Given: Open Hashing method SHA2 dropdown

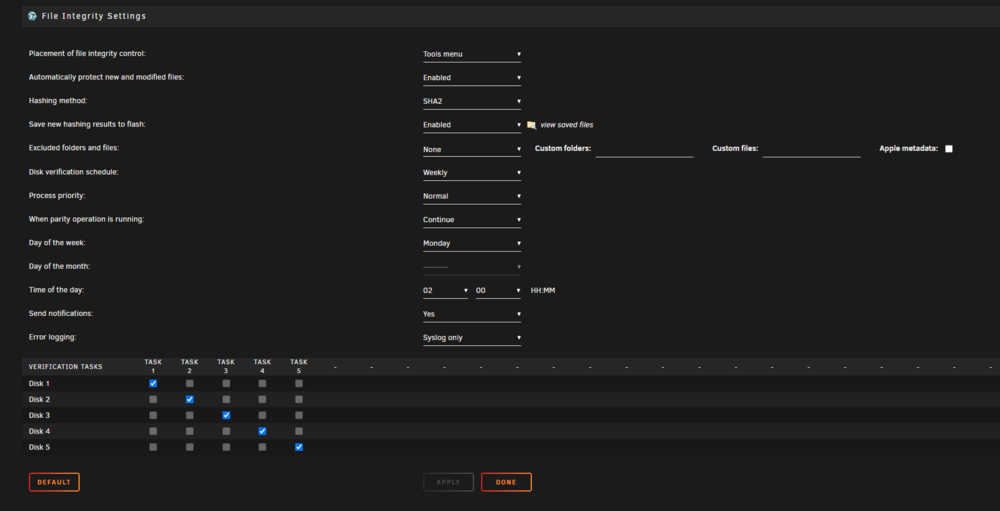Looking at the screenshot, I should click(472, 101).
